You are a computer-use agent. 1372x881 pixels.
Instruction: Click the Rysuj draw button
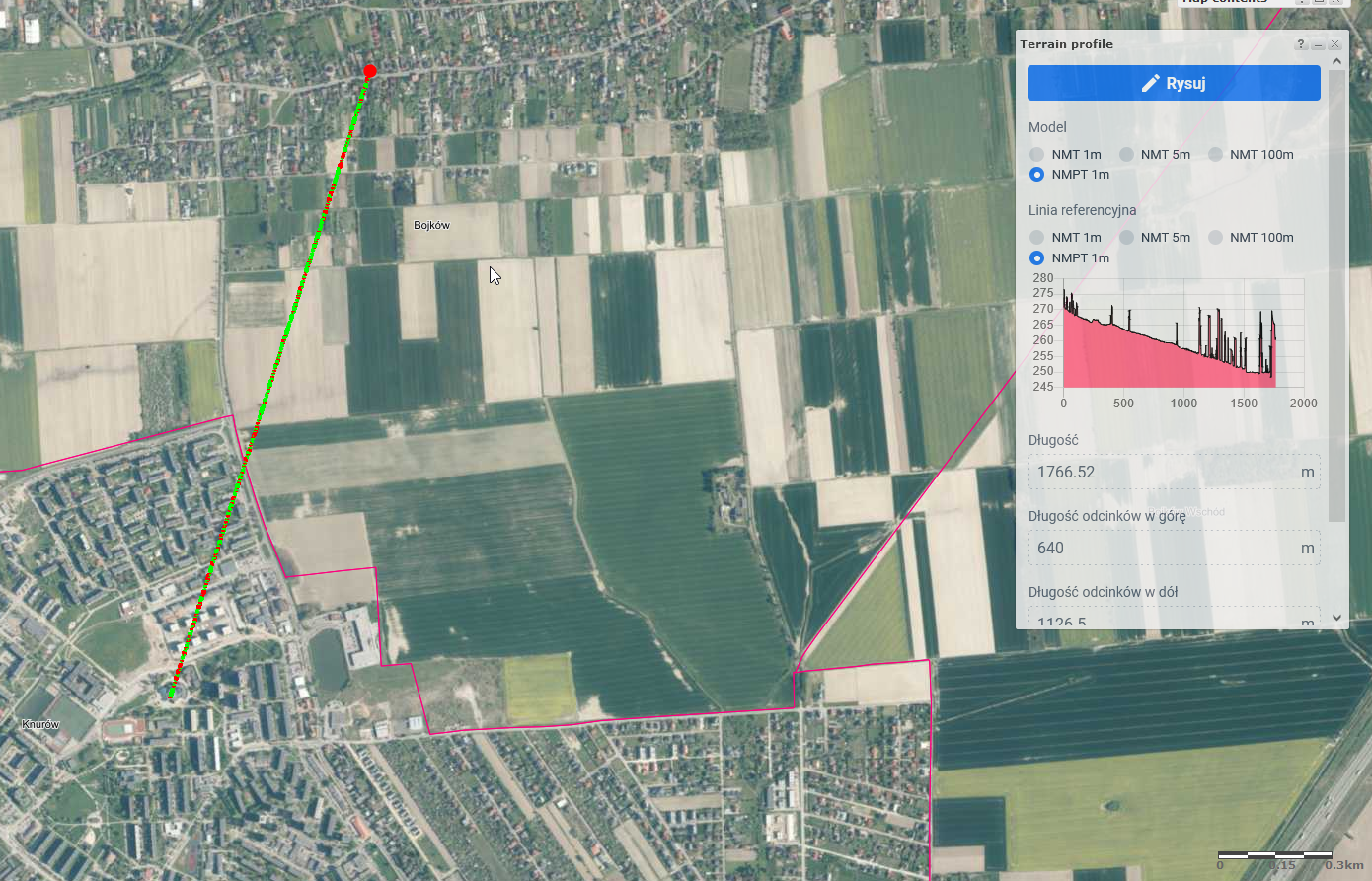click(x=1174, y=83)
